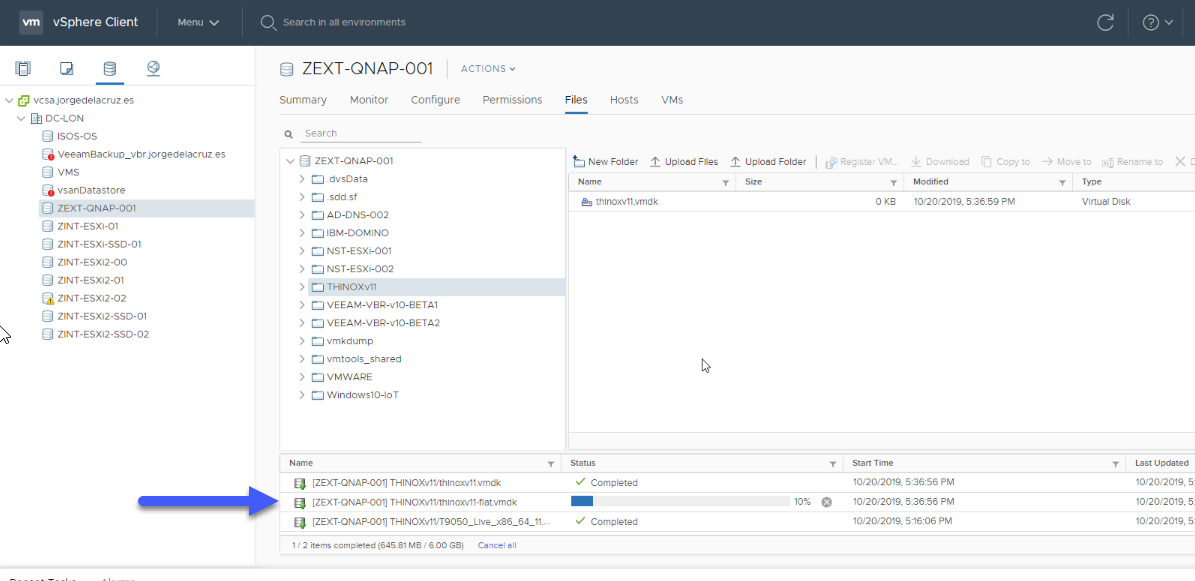Click Upload Files button
Screen dimensions: 1195x581
pos(684,162)
